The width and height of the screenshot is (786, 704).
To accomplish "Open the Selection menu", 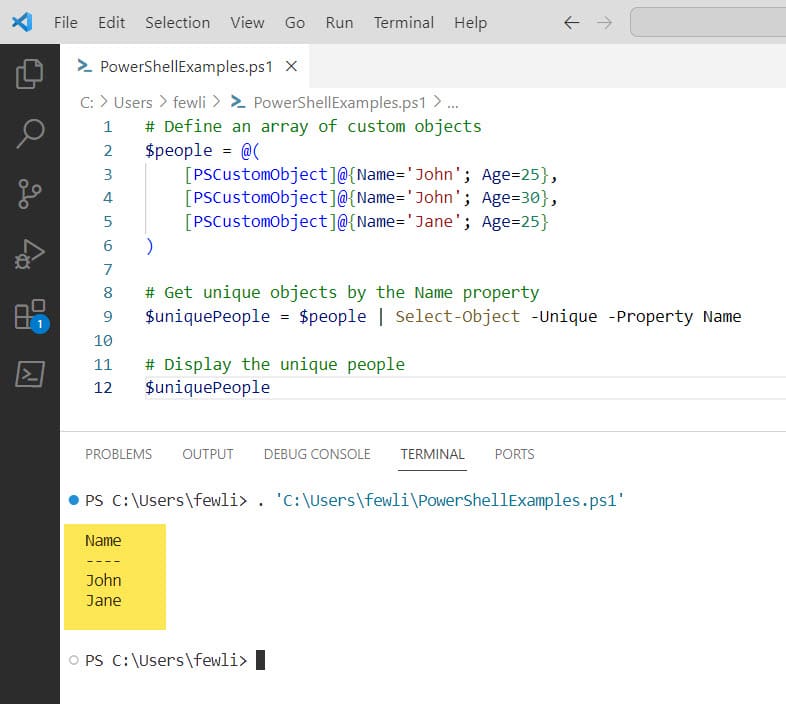I will tap(177, 23).
